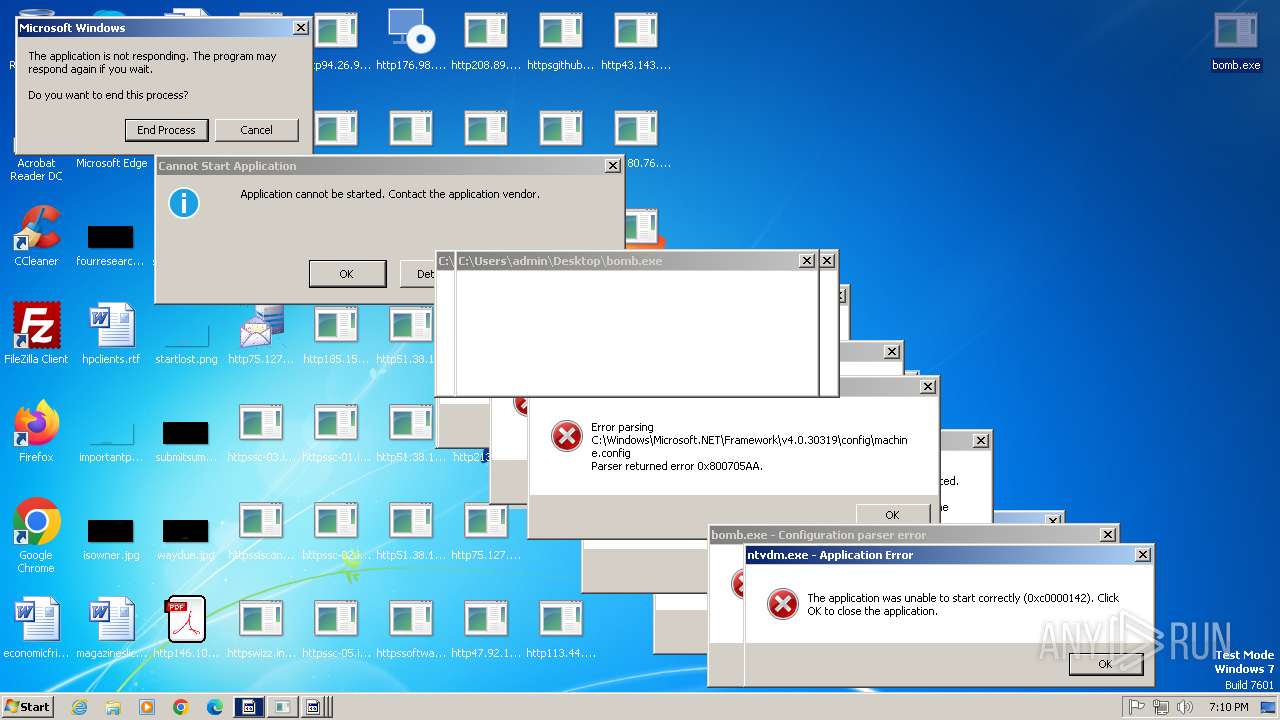Select the http47.92.1… desktop file
This screenshot has height=720, width=1280.
coord(486,629)
